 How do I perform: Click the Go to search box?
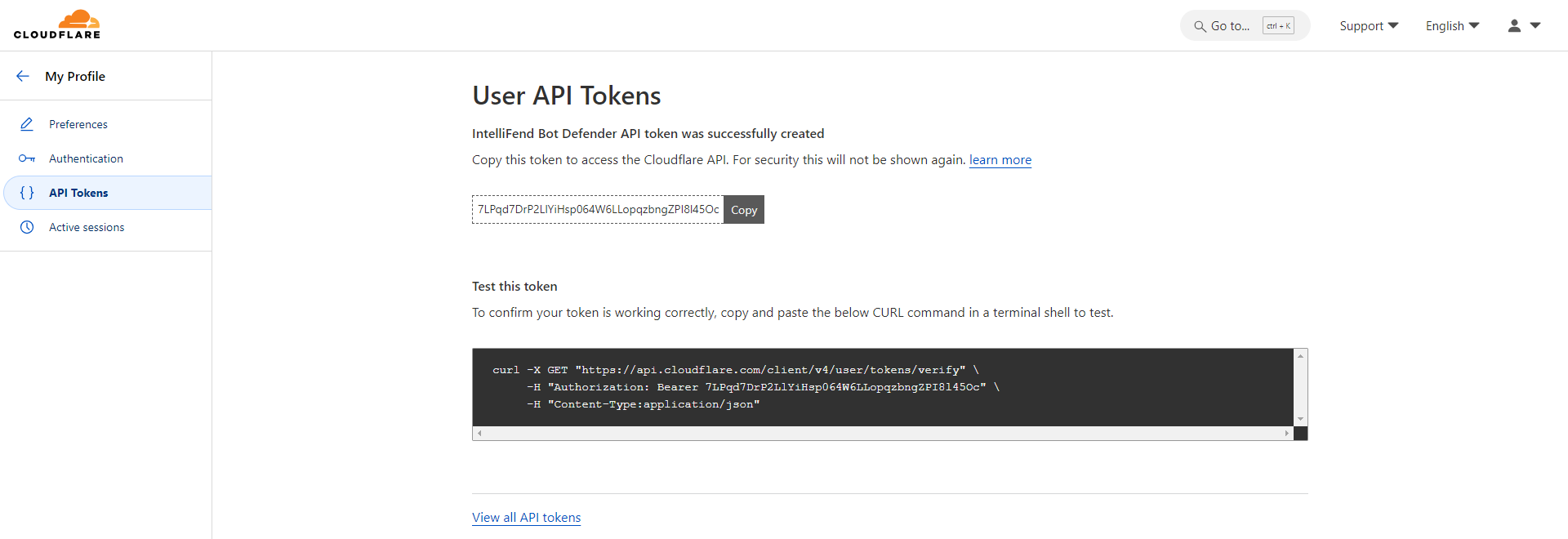[1245, 26]
